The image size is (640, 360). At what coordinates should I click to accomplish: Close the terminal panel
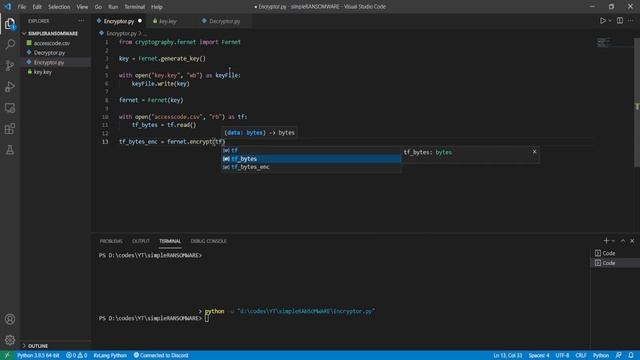click(632, 241)
